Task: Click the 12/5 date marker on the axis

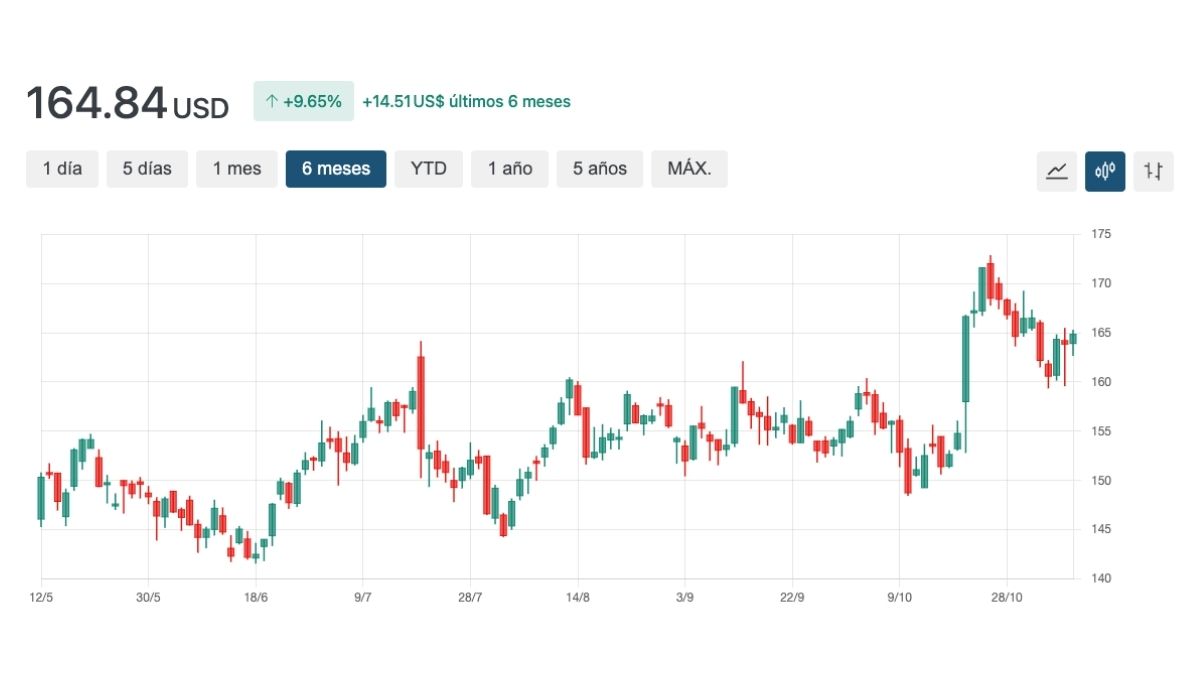Action: click(41, 597)
